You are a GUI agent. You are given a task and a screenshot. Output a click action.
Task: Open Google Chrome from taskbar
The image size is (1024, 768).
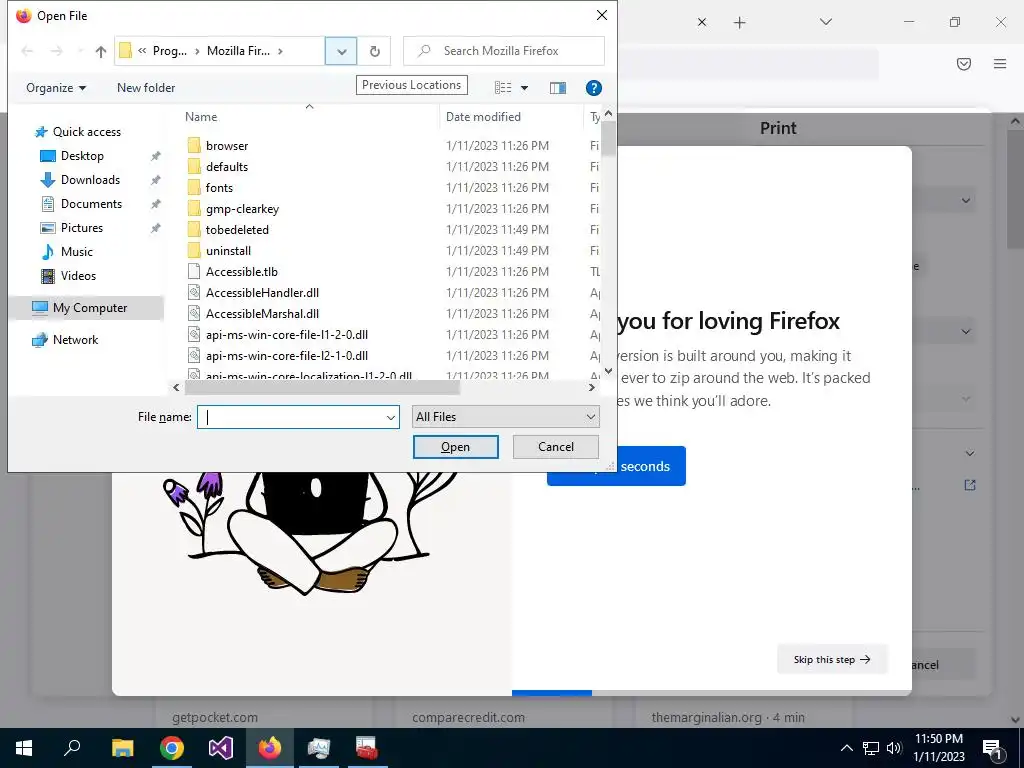[x=172, y=748]
